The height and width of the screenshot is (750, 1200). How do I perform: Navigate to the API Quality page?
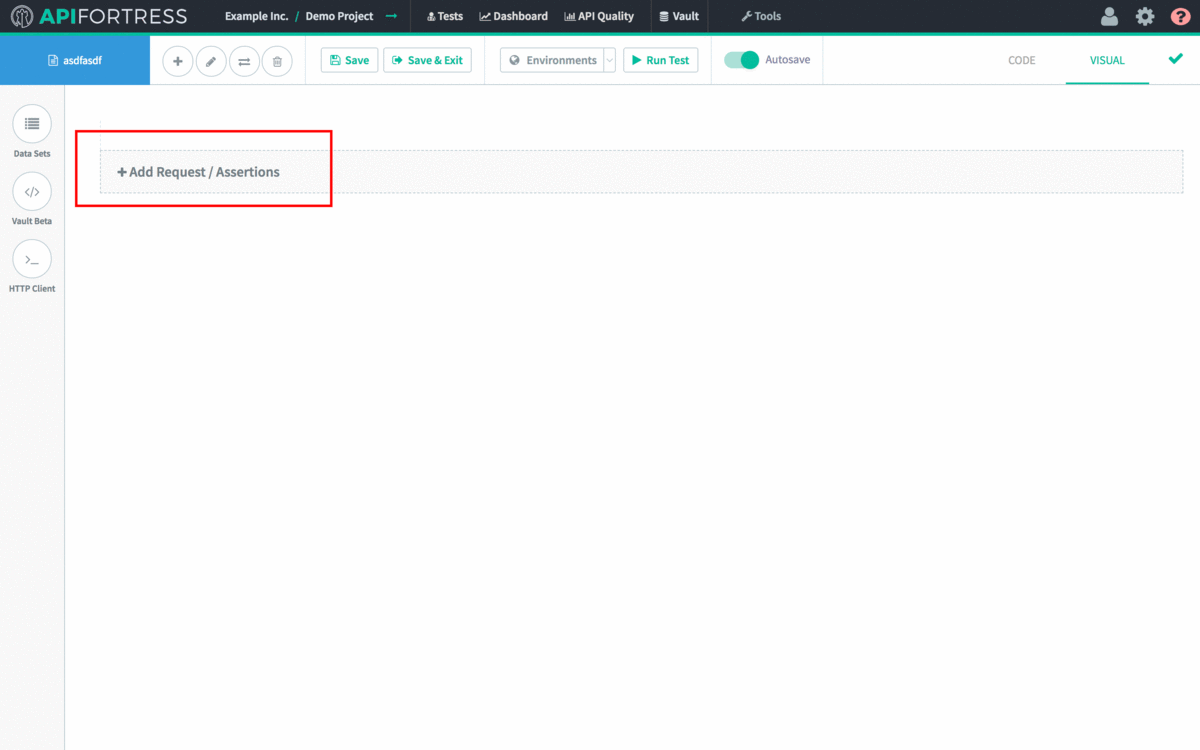click(599, 16)
